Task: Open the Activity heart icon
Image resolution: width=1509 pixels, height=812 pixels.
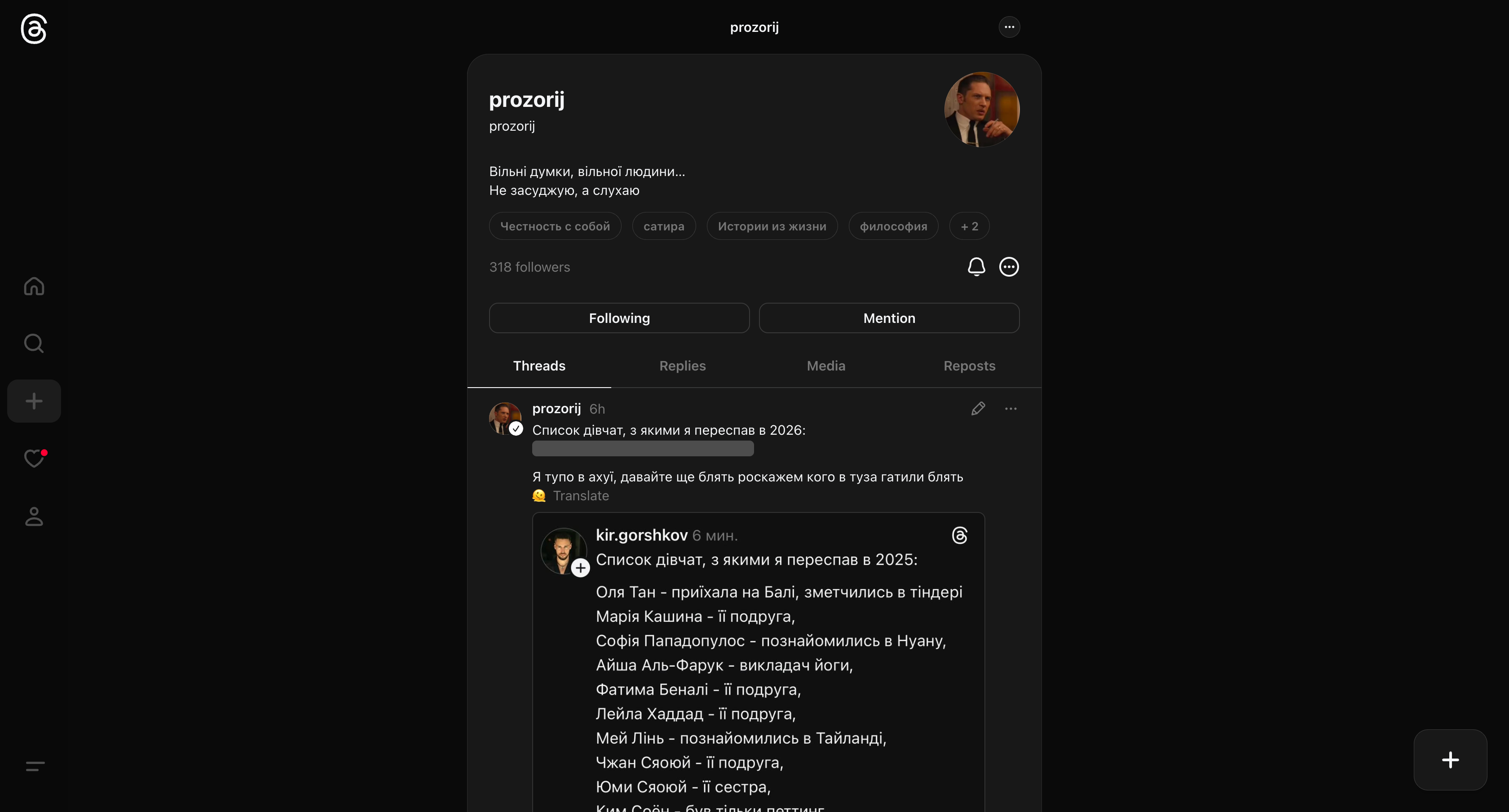Action: tap(34, 458)
